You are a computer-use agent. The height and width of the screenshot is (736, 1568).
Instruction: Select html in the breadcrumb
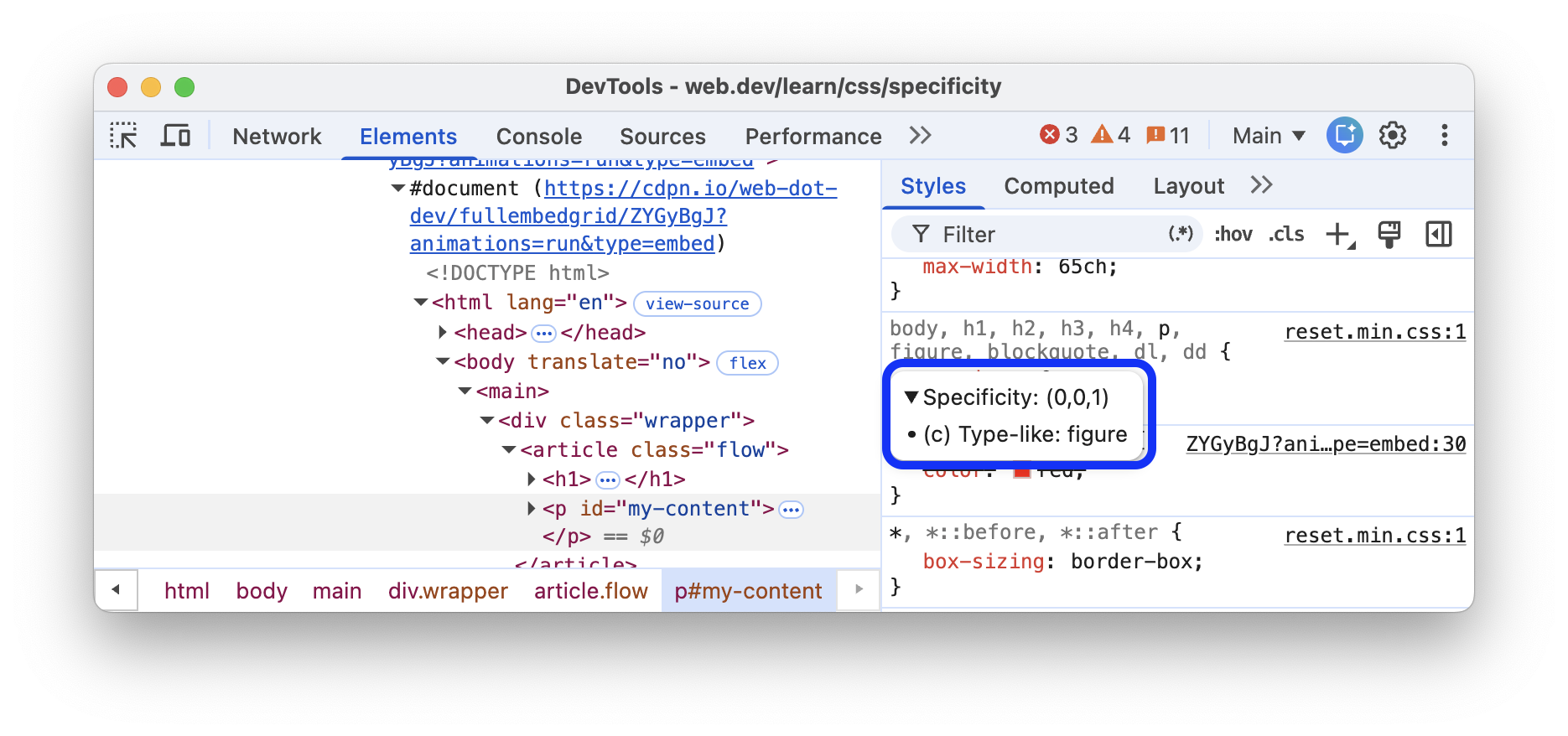(187, 591)
